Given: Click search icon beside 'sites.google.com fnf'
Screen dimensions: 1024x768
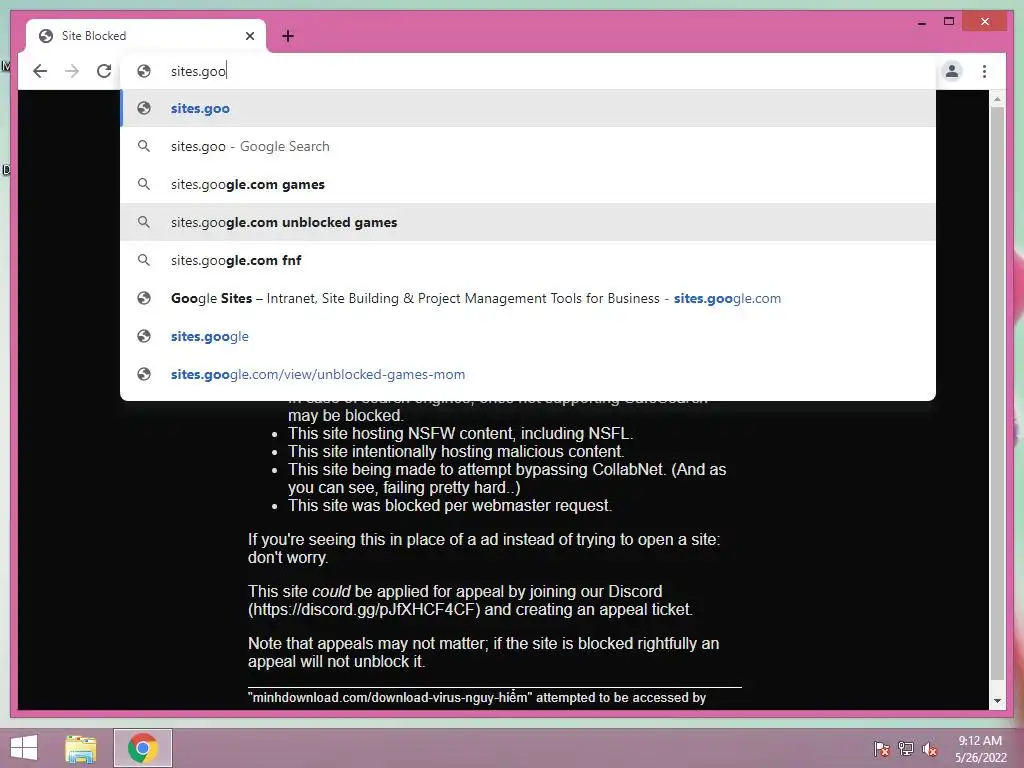Looking at the screenshot, I should (x=144, y=260).
